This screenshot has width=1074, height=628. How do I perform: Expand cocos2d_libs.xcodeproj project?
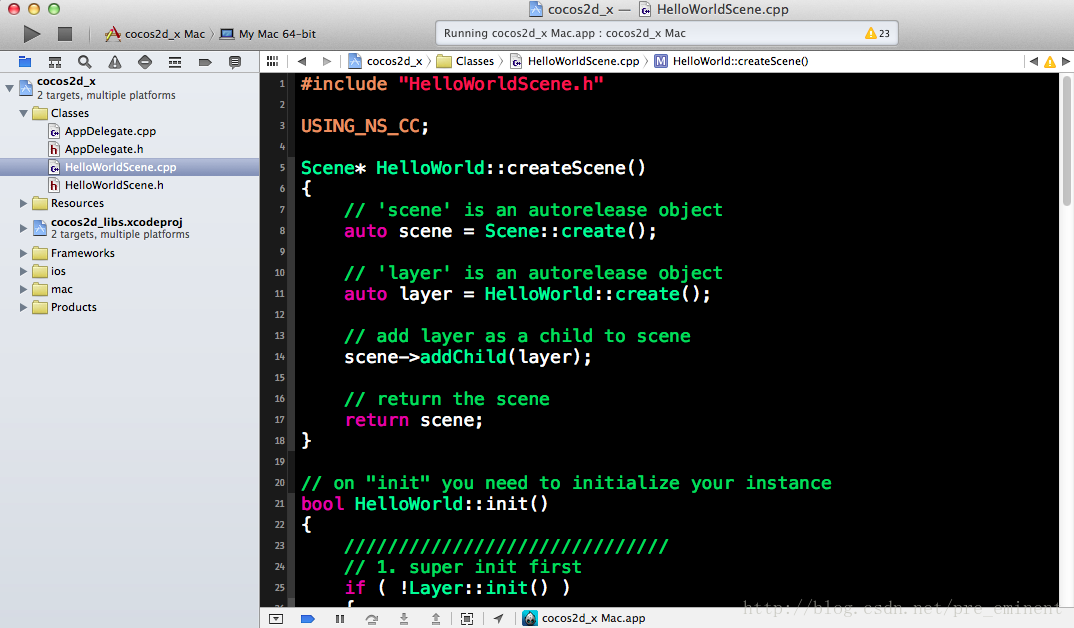point(24,227)
